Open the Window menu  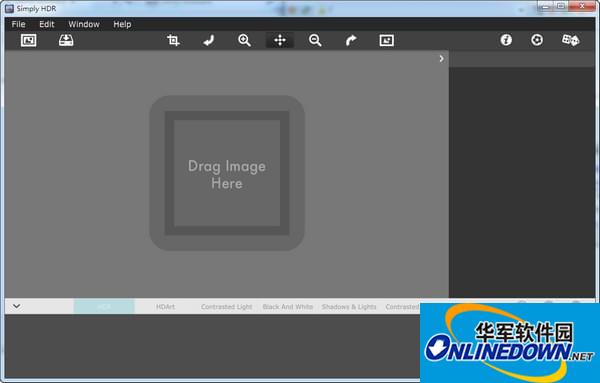coord(84,24)
